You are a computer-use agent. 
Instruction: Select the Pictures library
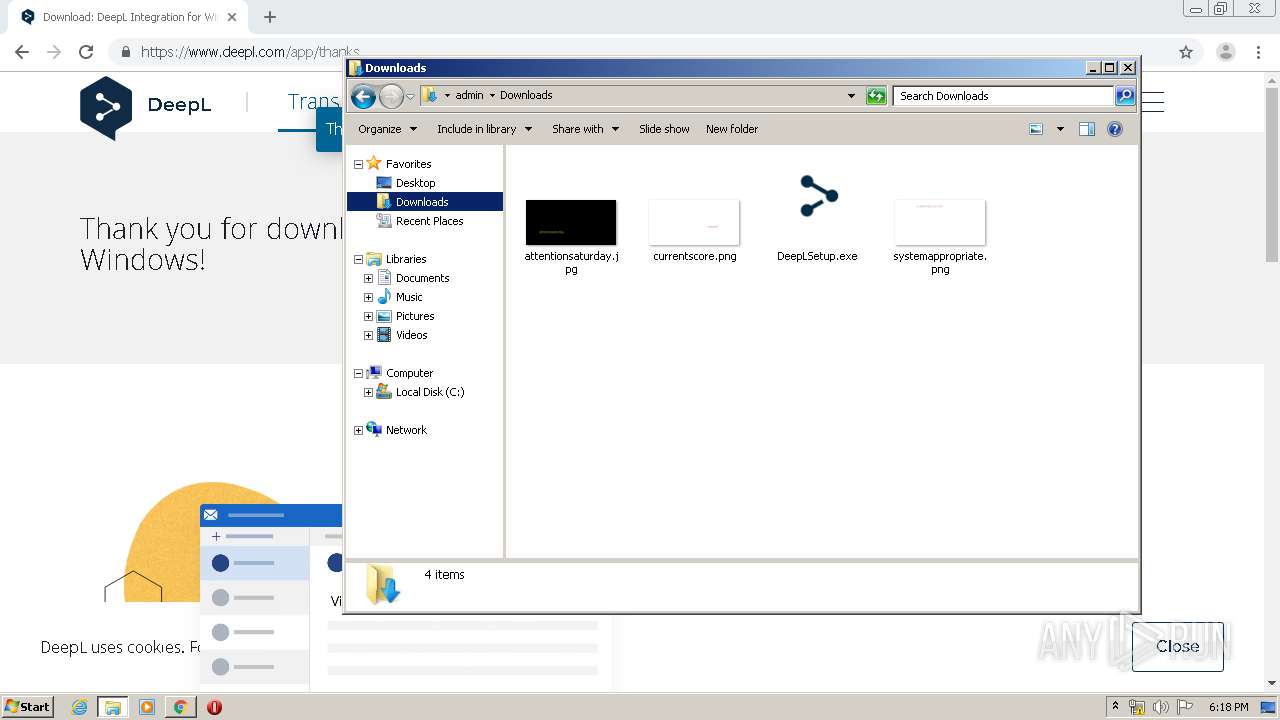415,316
